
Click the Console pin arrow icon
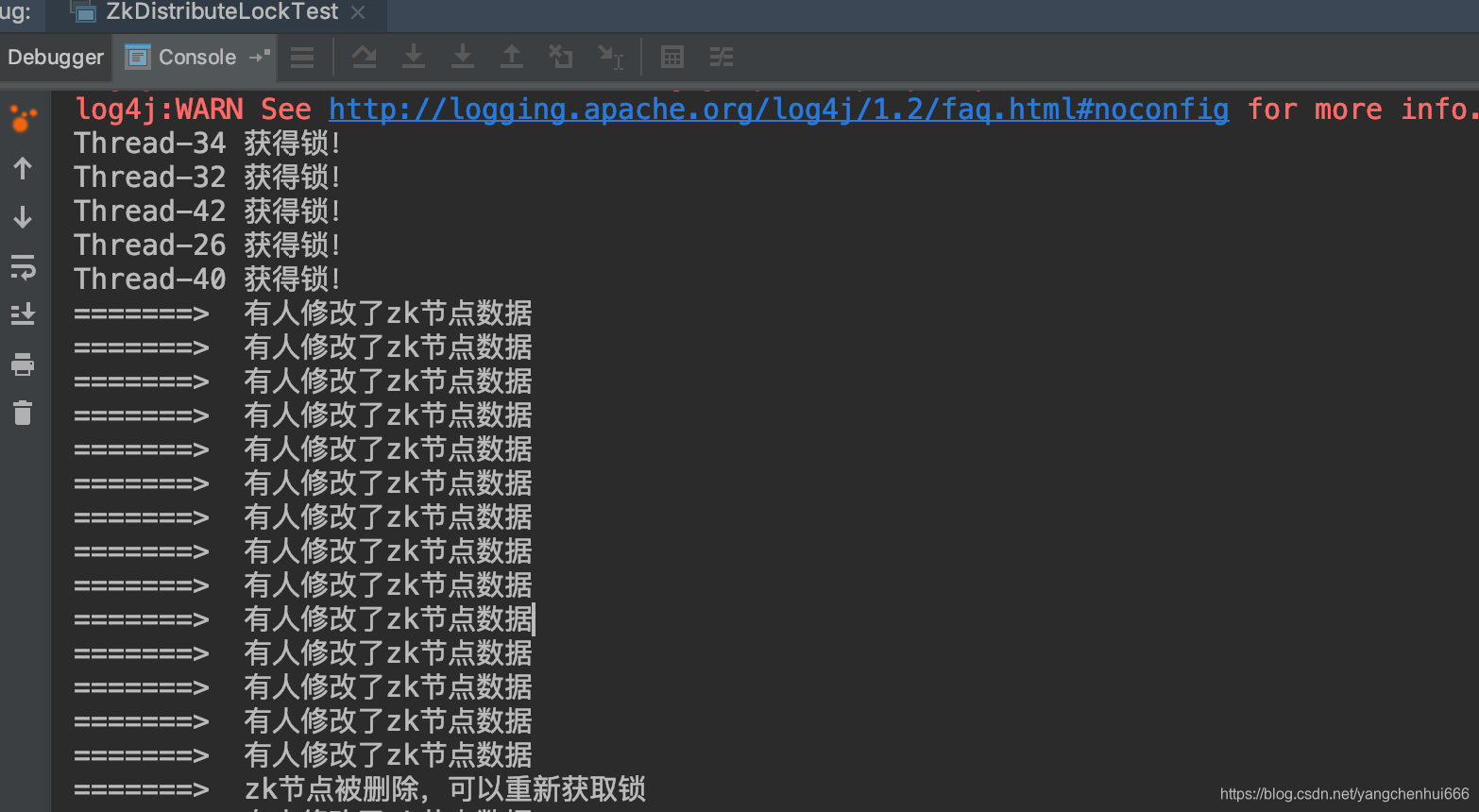(x=260, y=57)
